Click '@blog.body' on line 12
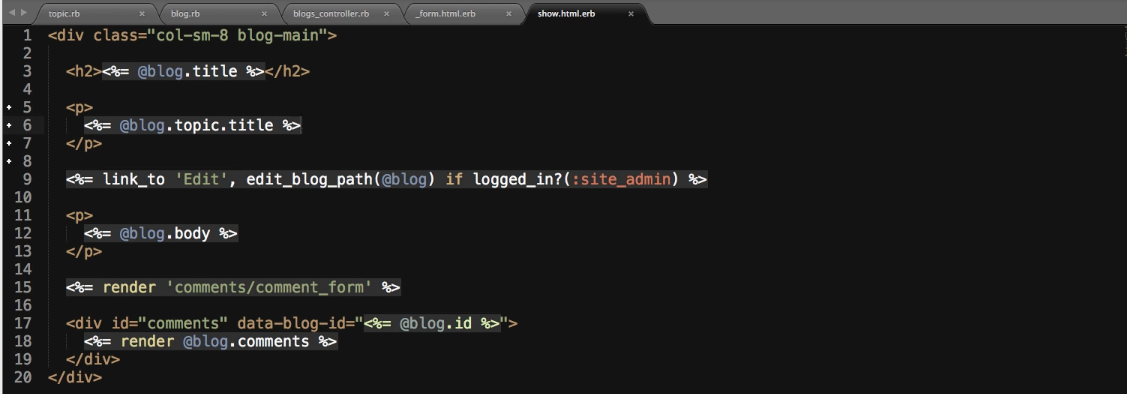 tap(165, 233)
